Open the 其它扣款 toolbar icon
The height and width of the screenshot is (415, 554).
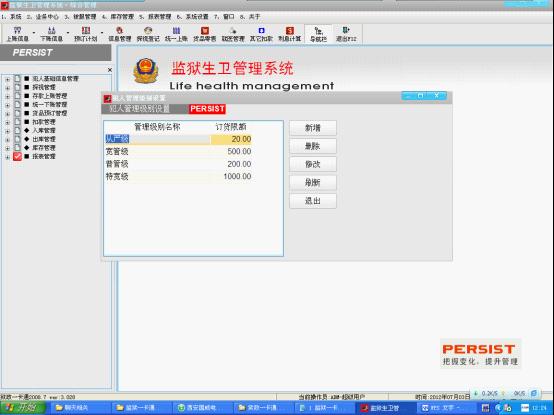pyautogui.click(x=261, y=34)
